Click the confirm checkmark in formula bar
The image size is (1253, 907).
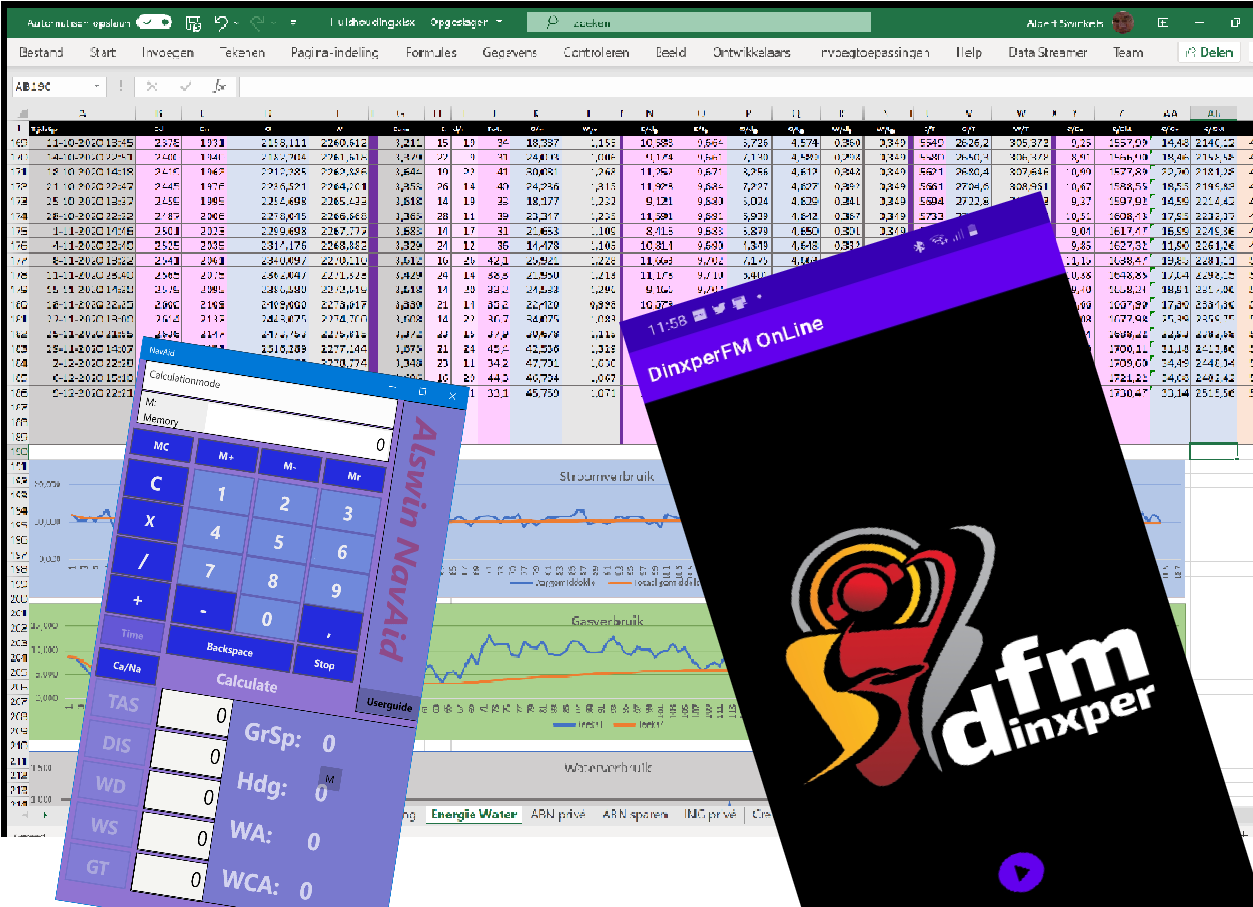click(x=186, y=87)
